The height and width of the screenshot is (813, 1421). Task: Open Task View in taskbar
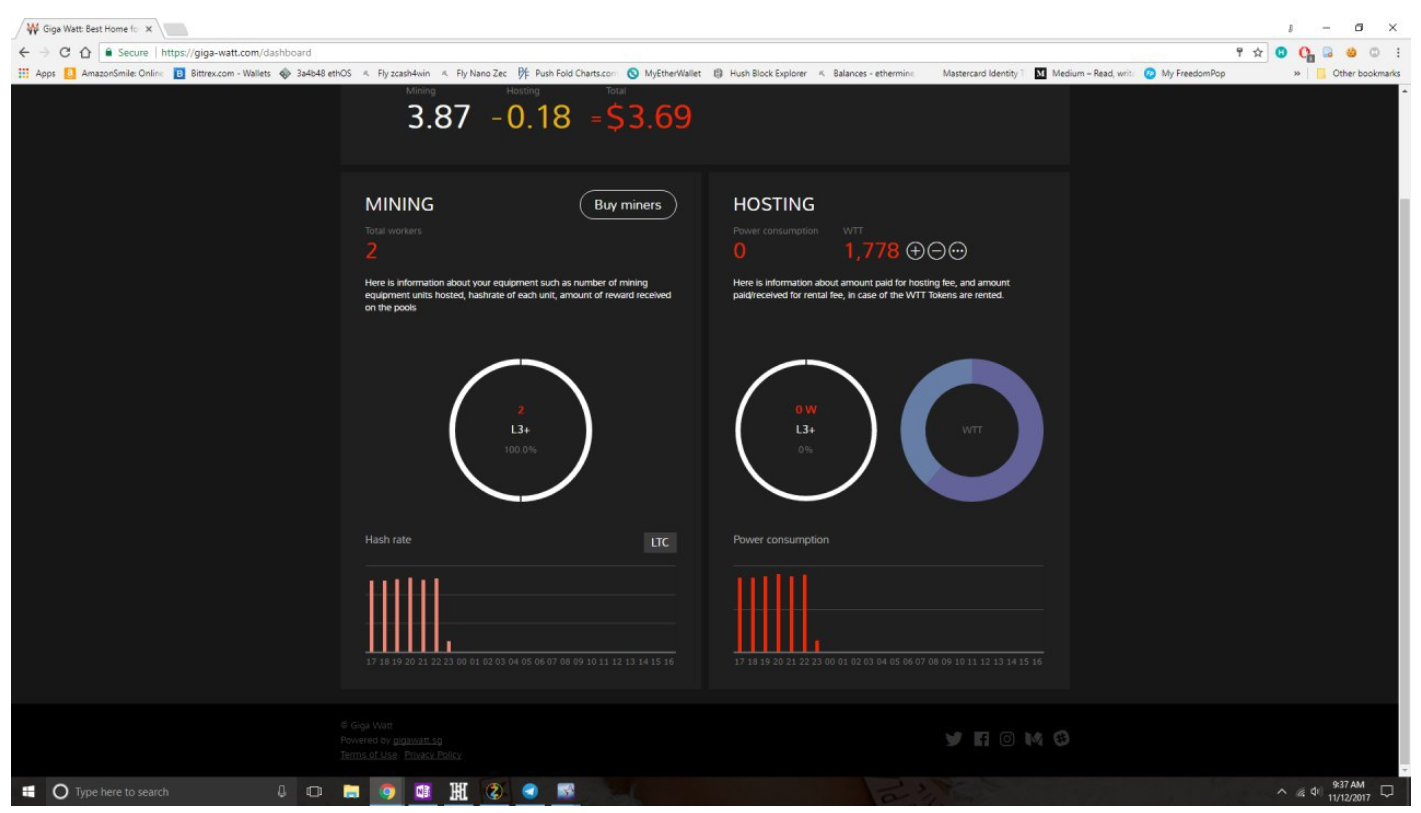[315, 792]
